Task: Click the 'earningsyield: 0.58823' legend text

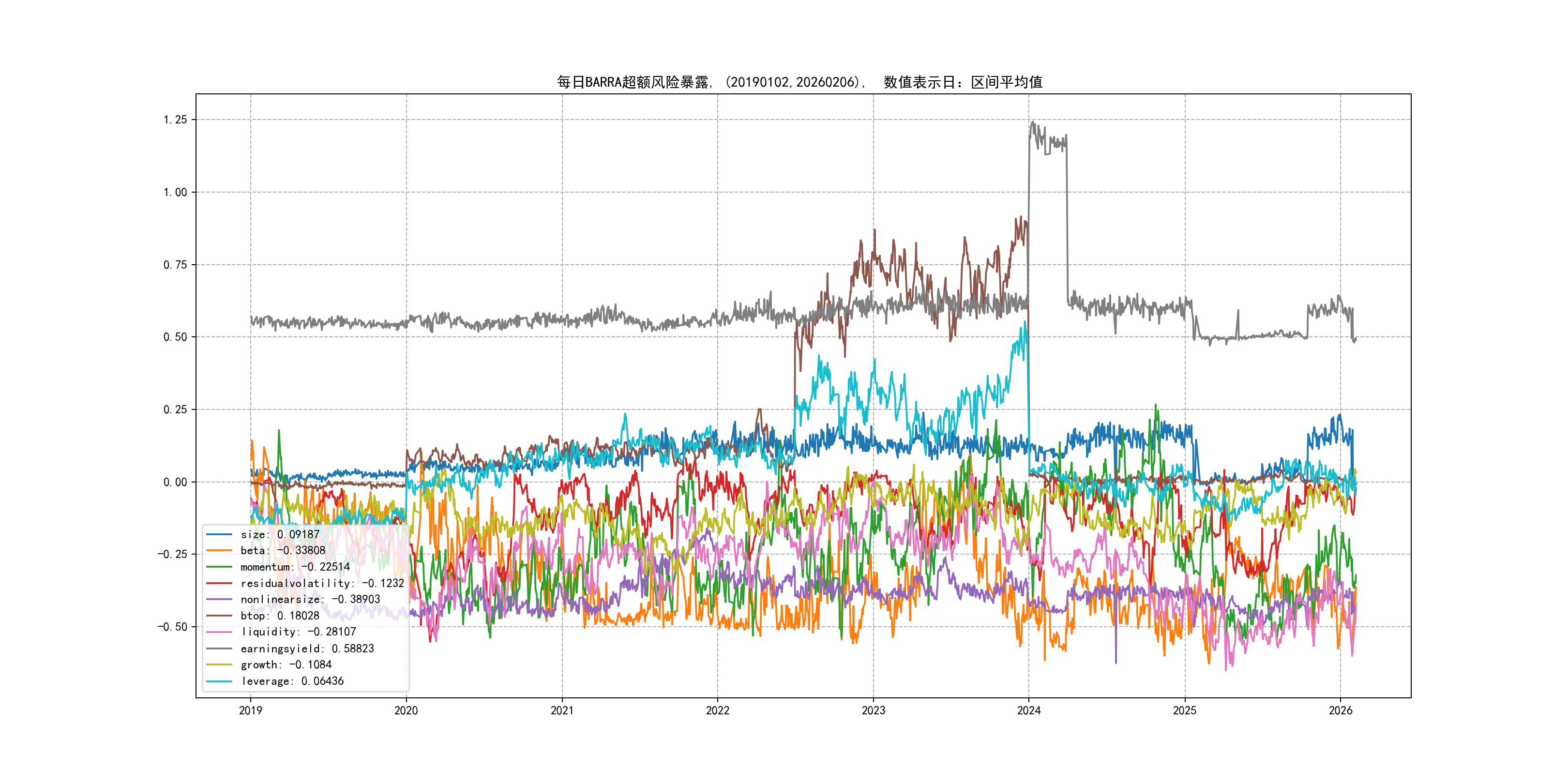Action: coord(307,648)
